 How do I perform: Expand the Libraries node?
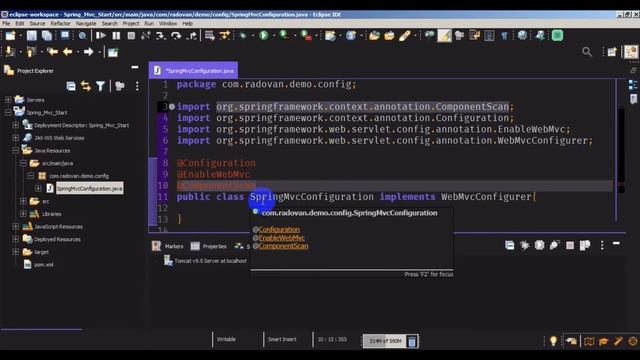[x=23, y=213]
